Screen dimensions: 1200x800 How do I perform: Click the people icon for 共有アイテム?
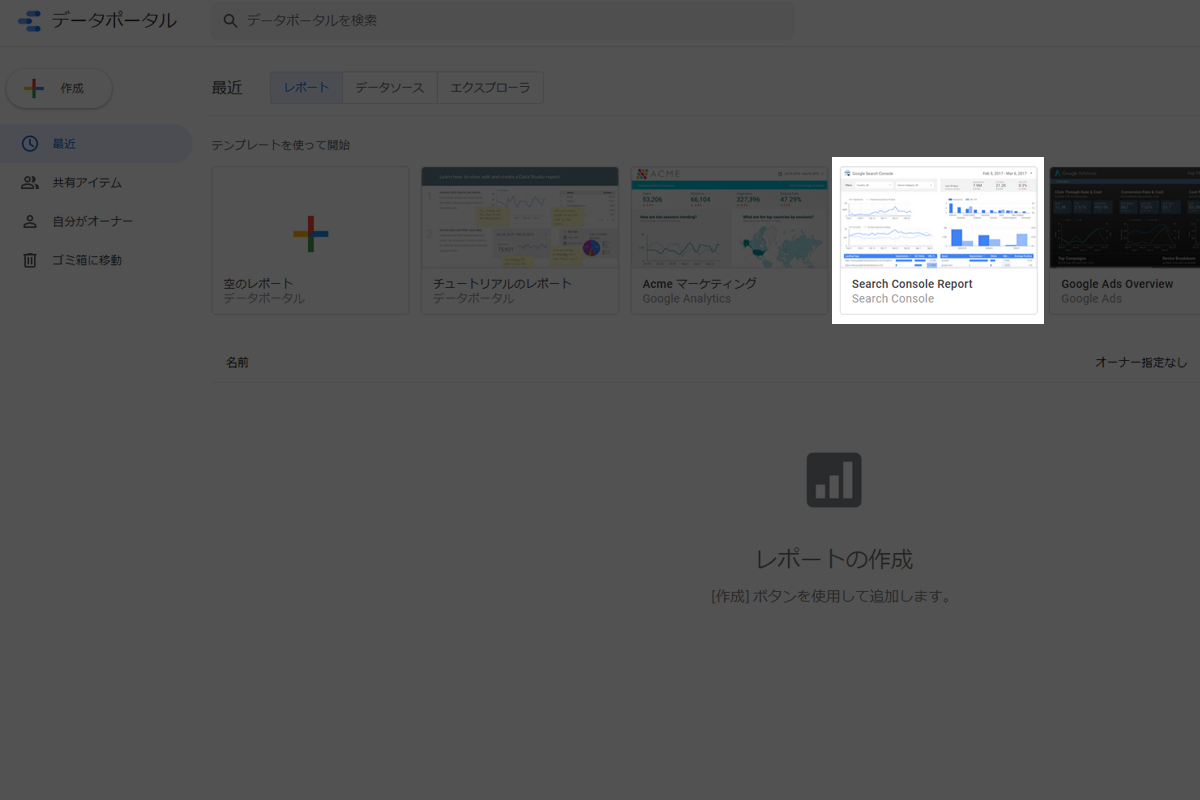[x=30, y=183]
